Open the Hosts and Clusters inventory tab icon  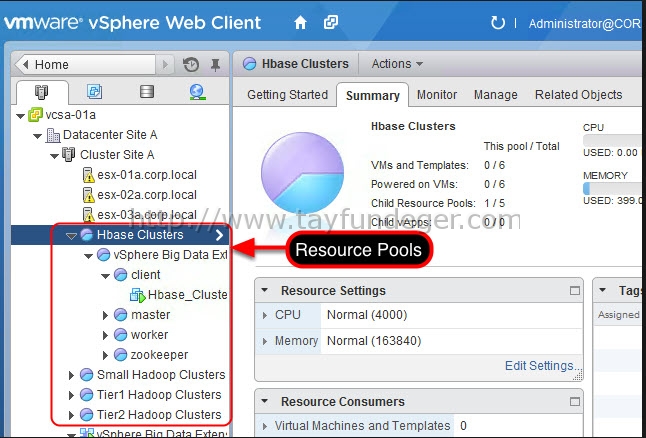(x=41, y=92)
